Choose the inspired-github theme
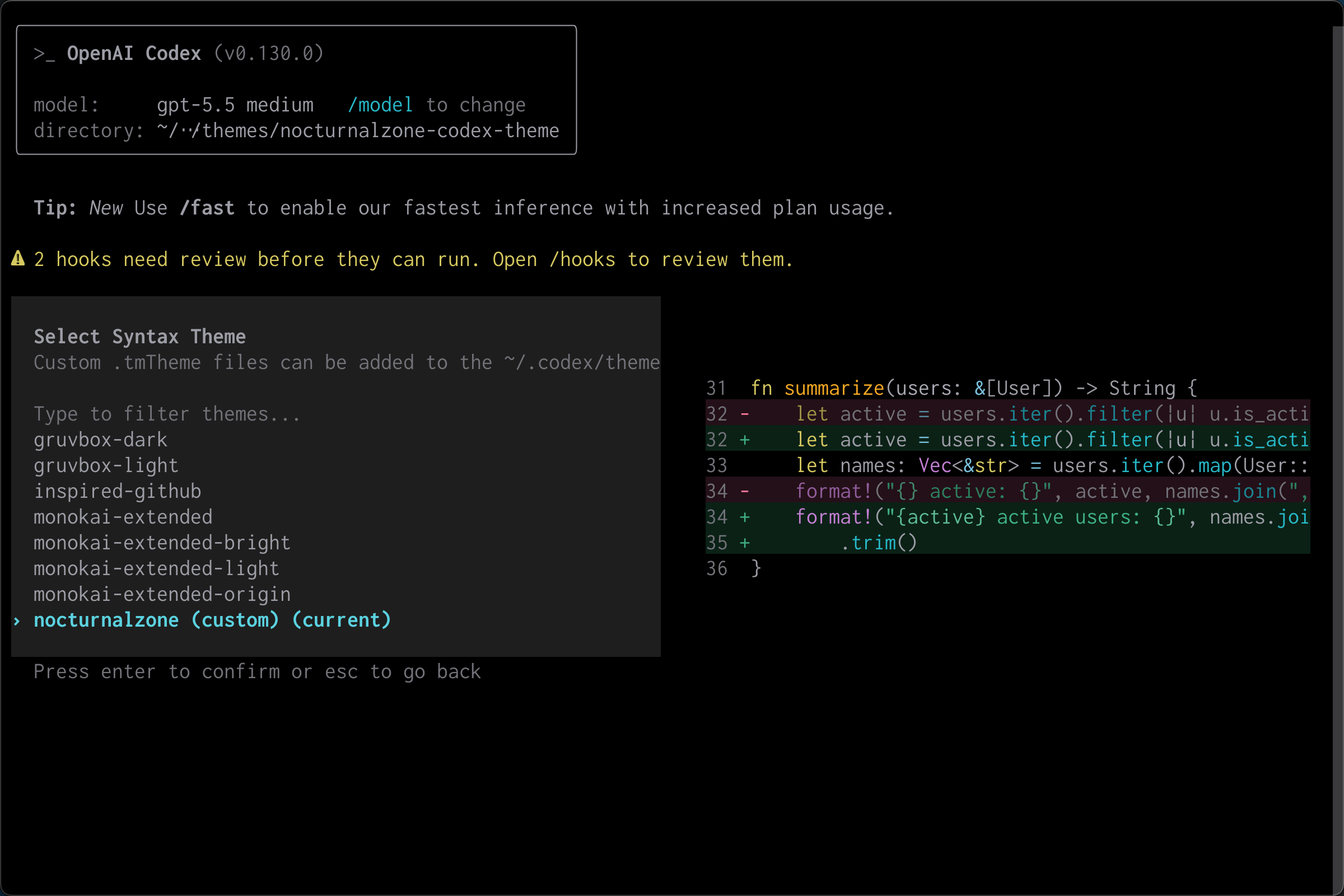The width and height of the screenshot is (1344, 896). pos(117,491)
